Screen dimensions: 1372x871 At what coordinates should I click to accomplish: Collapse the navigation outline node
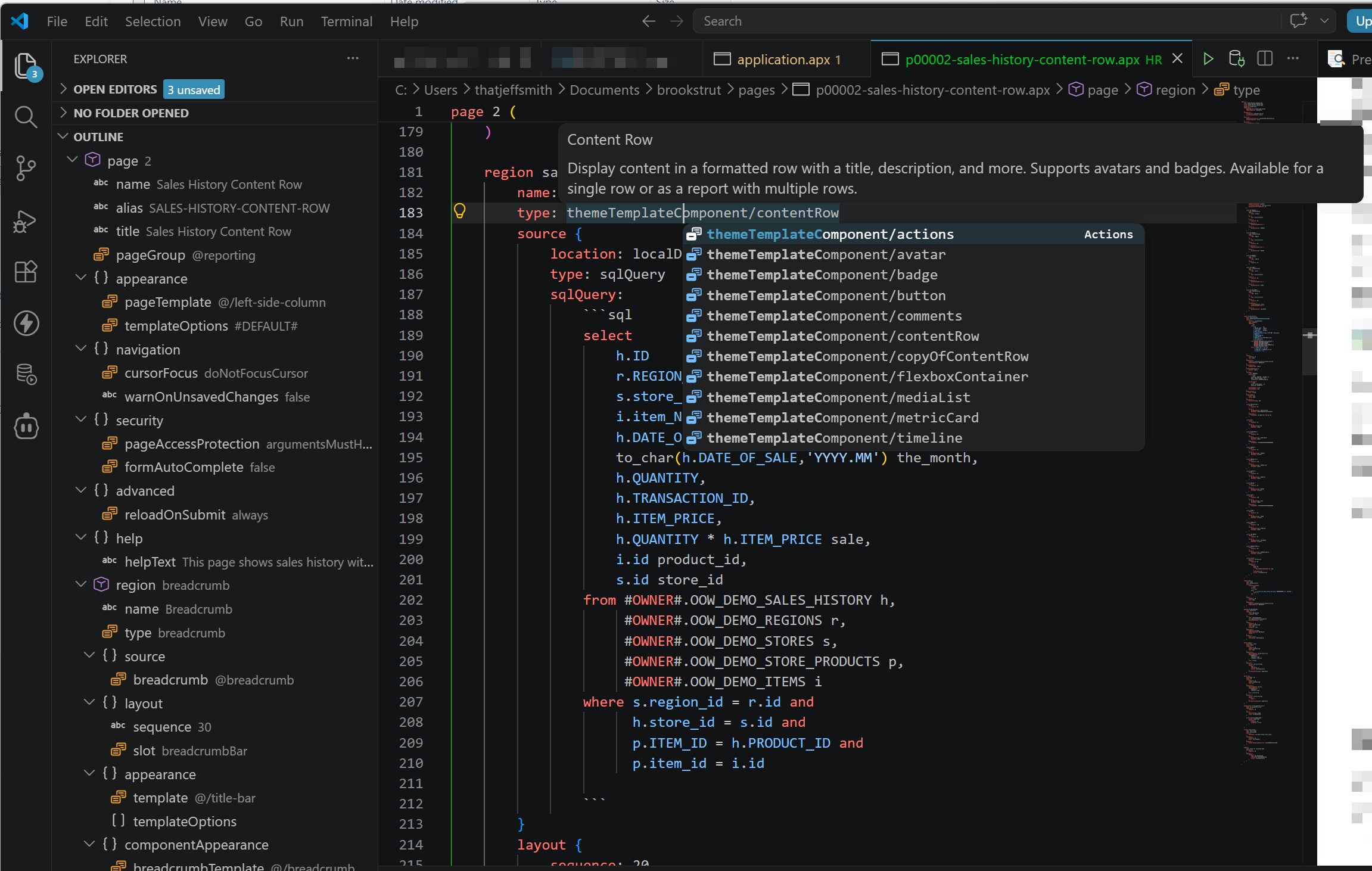[x=80, y=349]
